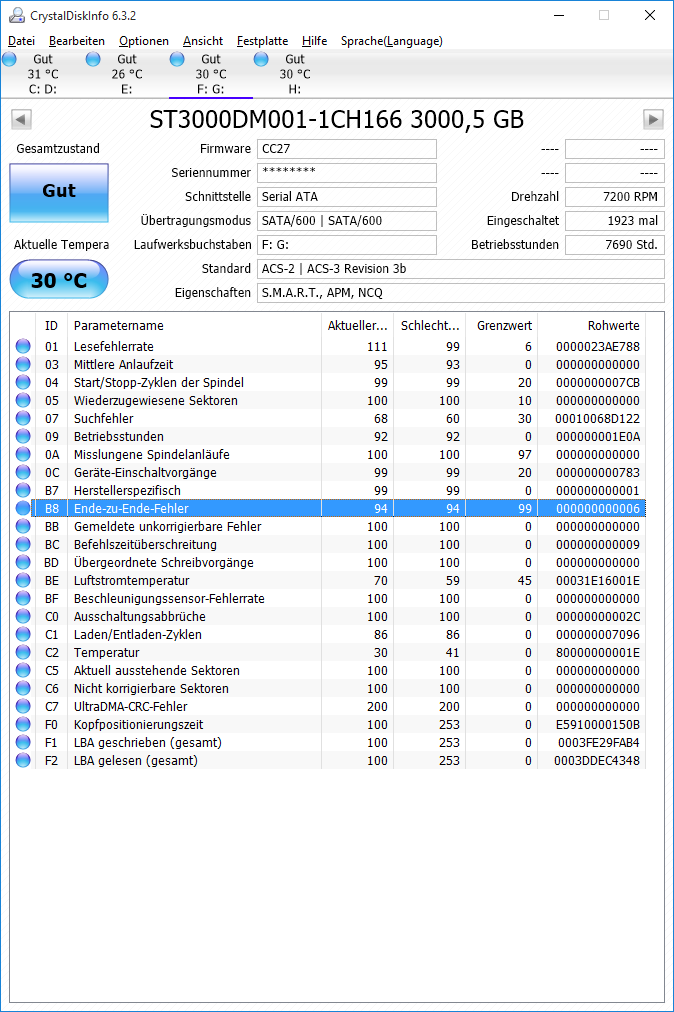Open the Datei menu
674x1012 pixels.
click(21, 41)
